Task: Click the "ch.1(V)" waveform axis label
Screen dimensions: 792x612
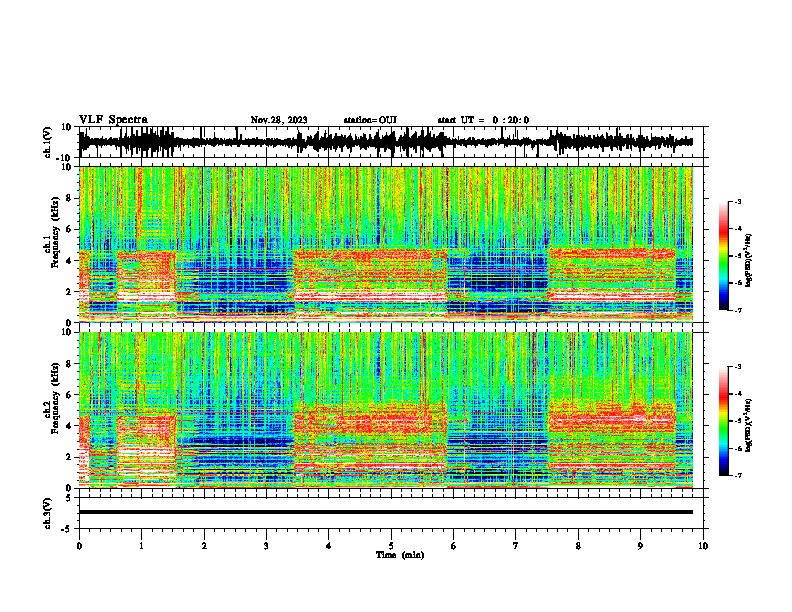Action: click(48, 142)
